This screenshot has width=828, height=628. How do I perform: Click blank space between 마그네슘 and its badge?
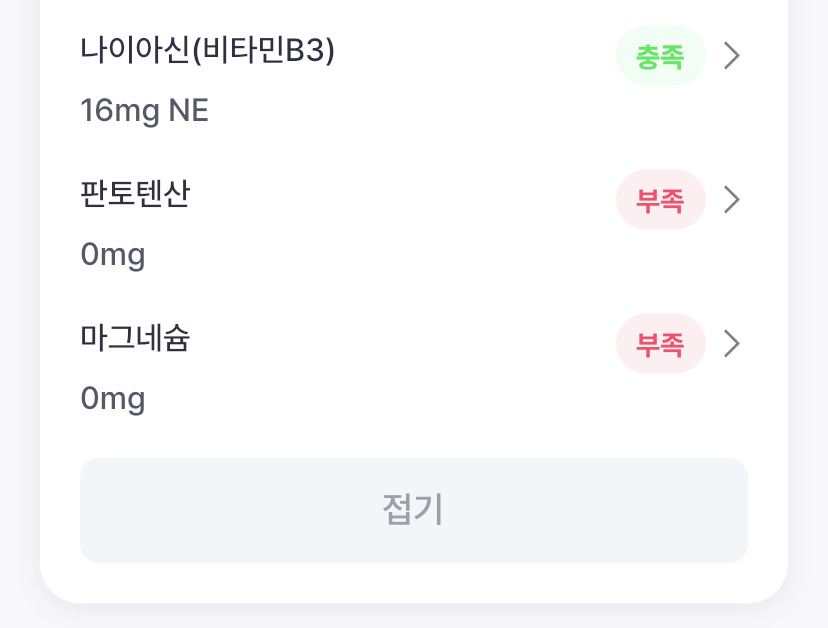coord(400,341)
